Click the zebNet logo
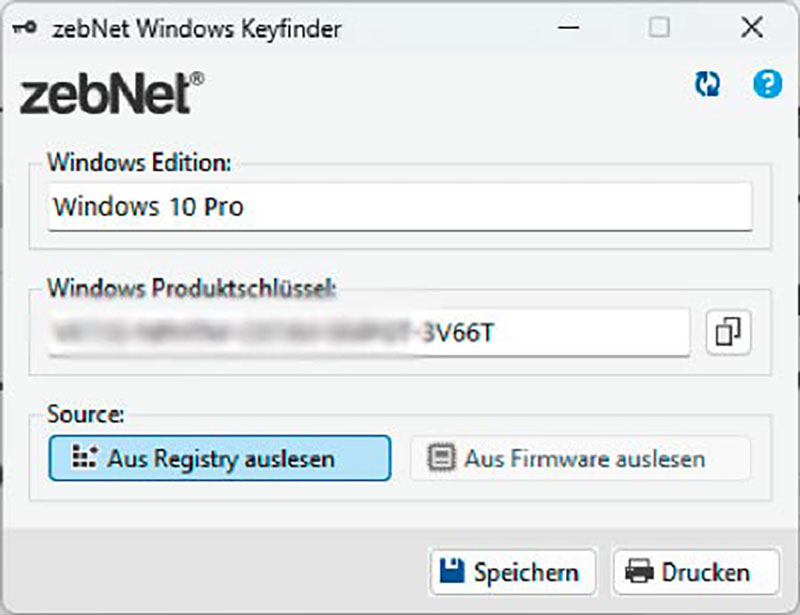Screen dimensions: 800x615 point(110,94)
